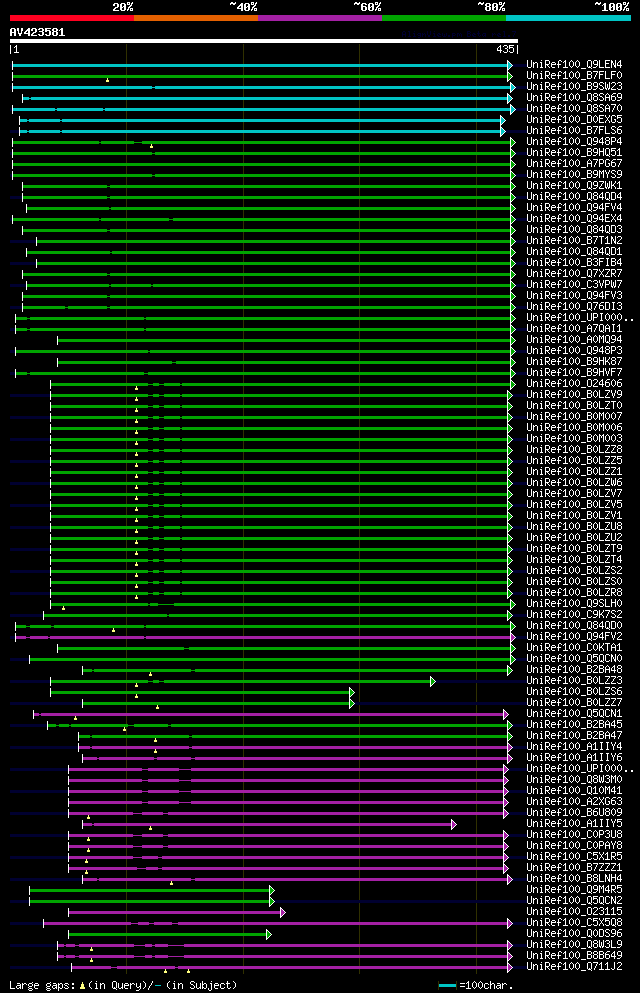Pick the UniRef100_A7QAI1 label
The height and width of the screenshot is (993, 640).
[x=574, y=329]
